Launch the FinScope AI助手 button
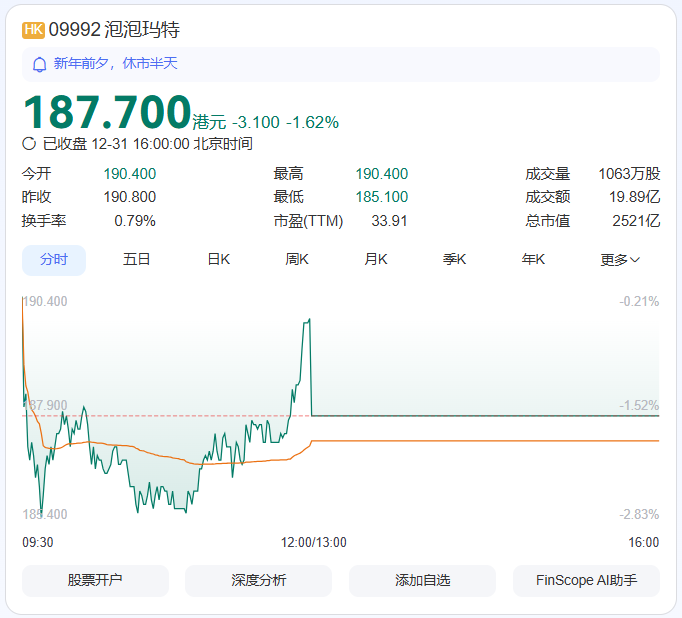The height and width of the screenshot is (618, 682). (x=586, y=580)
